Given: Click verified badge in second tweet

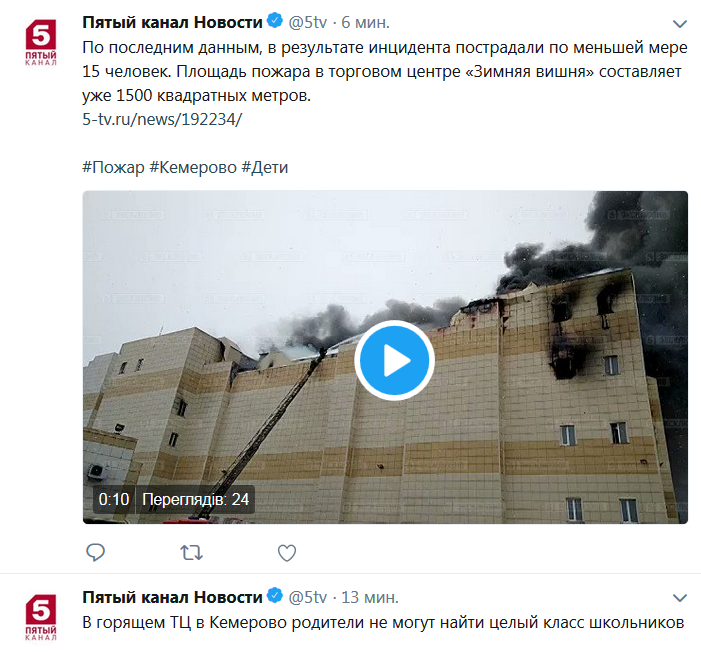Looking at the screenshot, I should pos(274,596).
